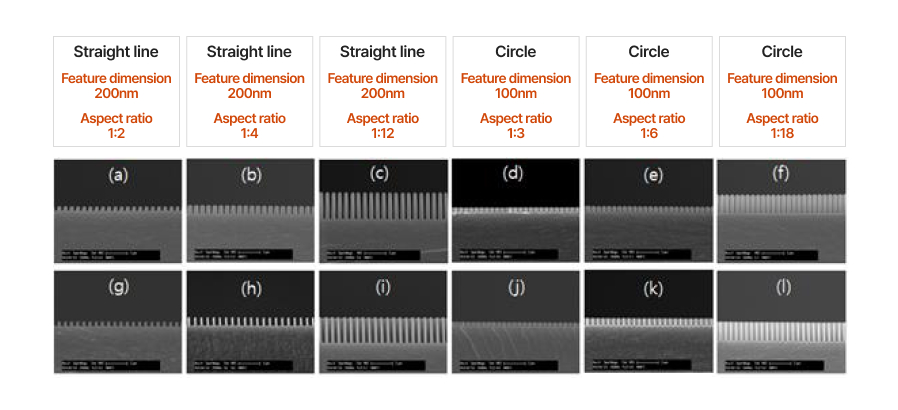
Task: Select Straight line card with aspect ratio 1:2
Action: point(116,92)
